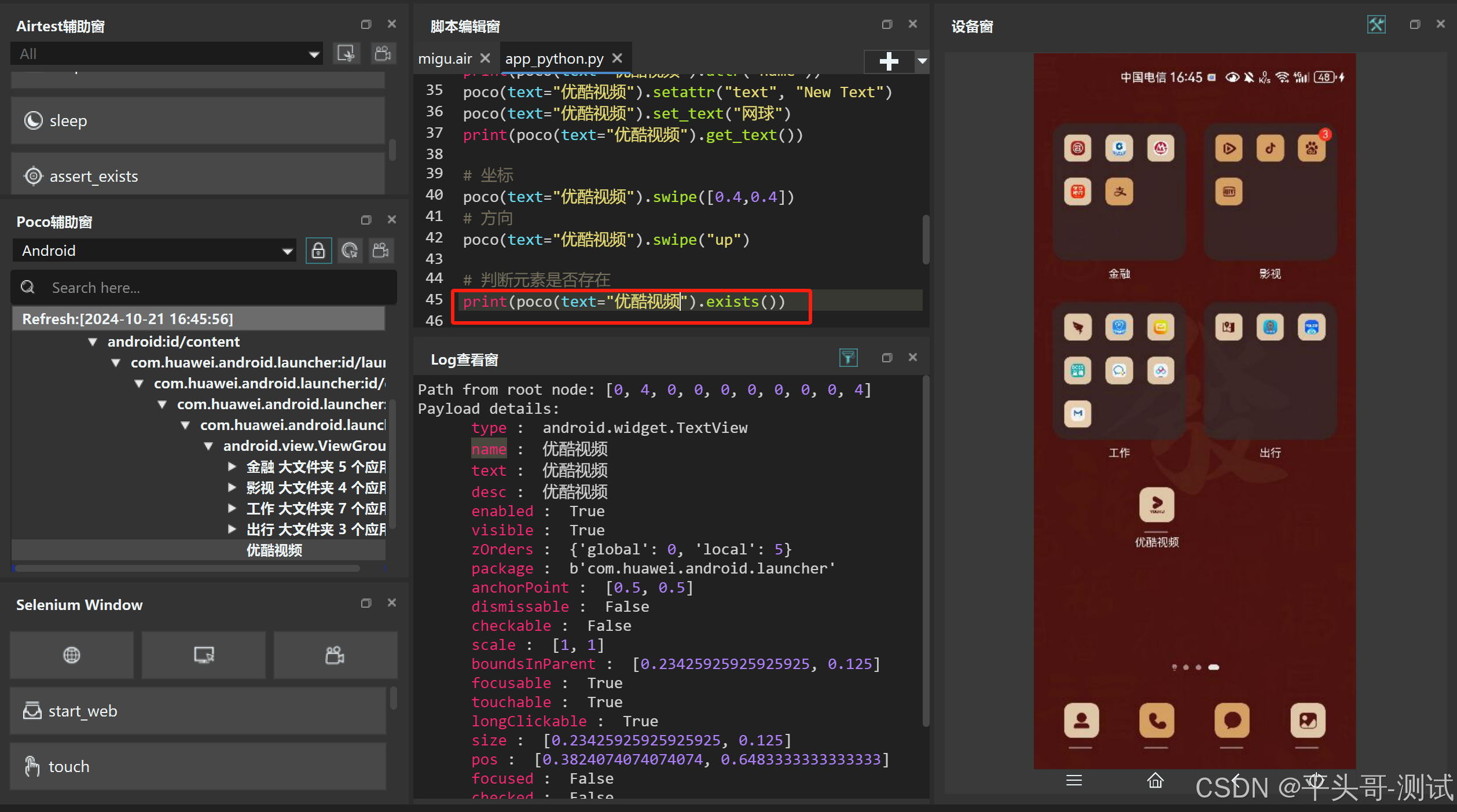Select the app_python.py tab

(554, 58)
